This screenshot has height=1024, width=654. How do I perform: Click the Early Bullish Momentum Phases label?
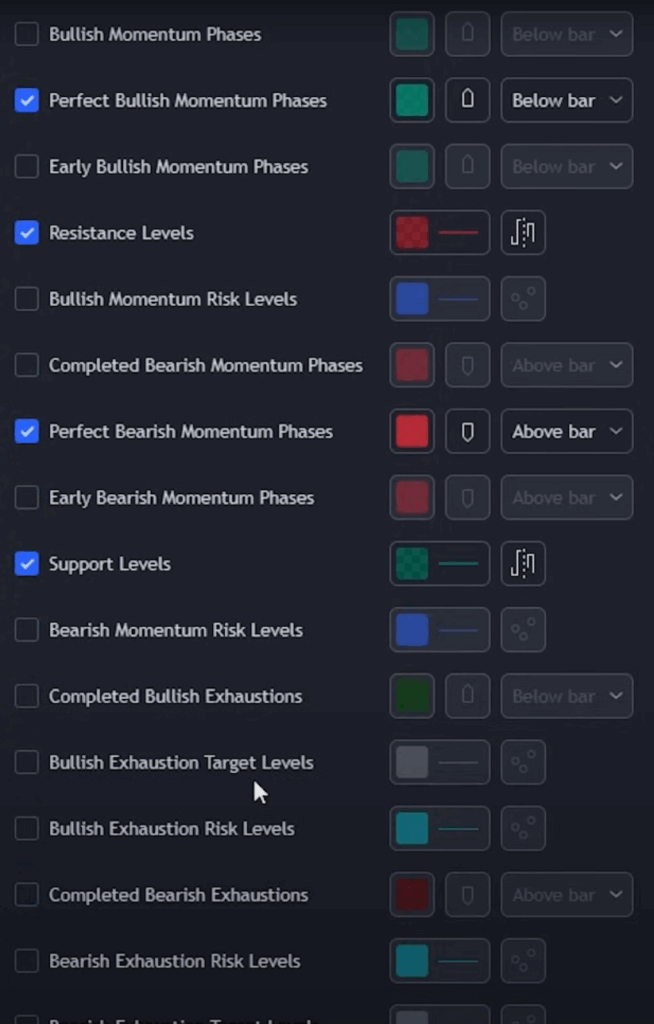click(x=178, y=167)
